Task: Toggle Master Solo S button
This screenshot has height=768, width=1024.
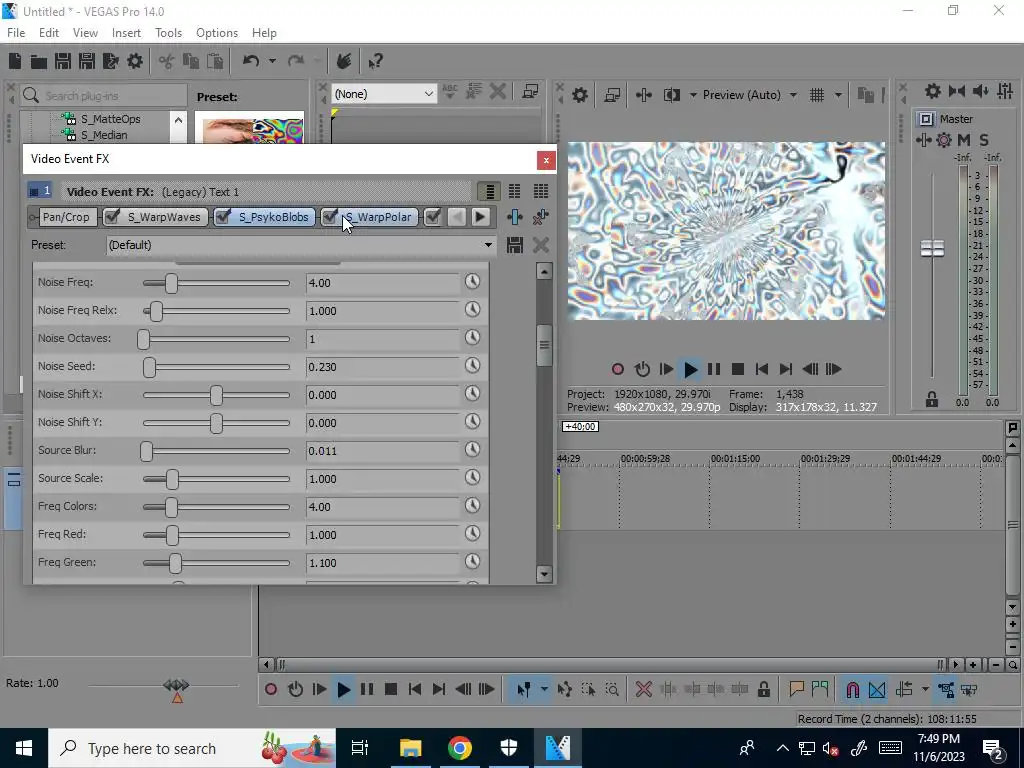Action: pos(984,140)
